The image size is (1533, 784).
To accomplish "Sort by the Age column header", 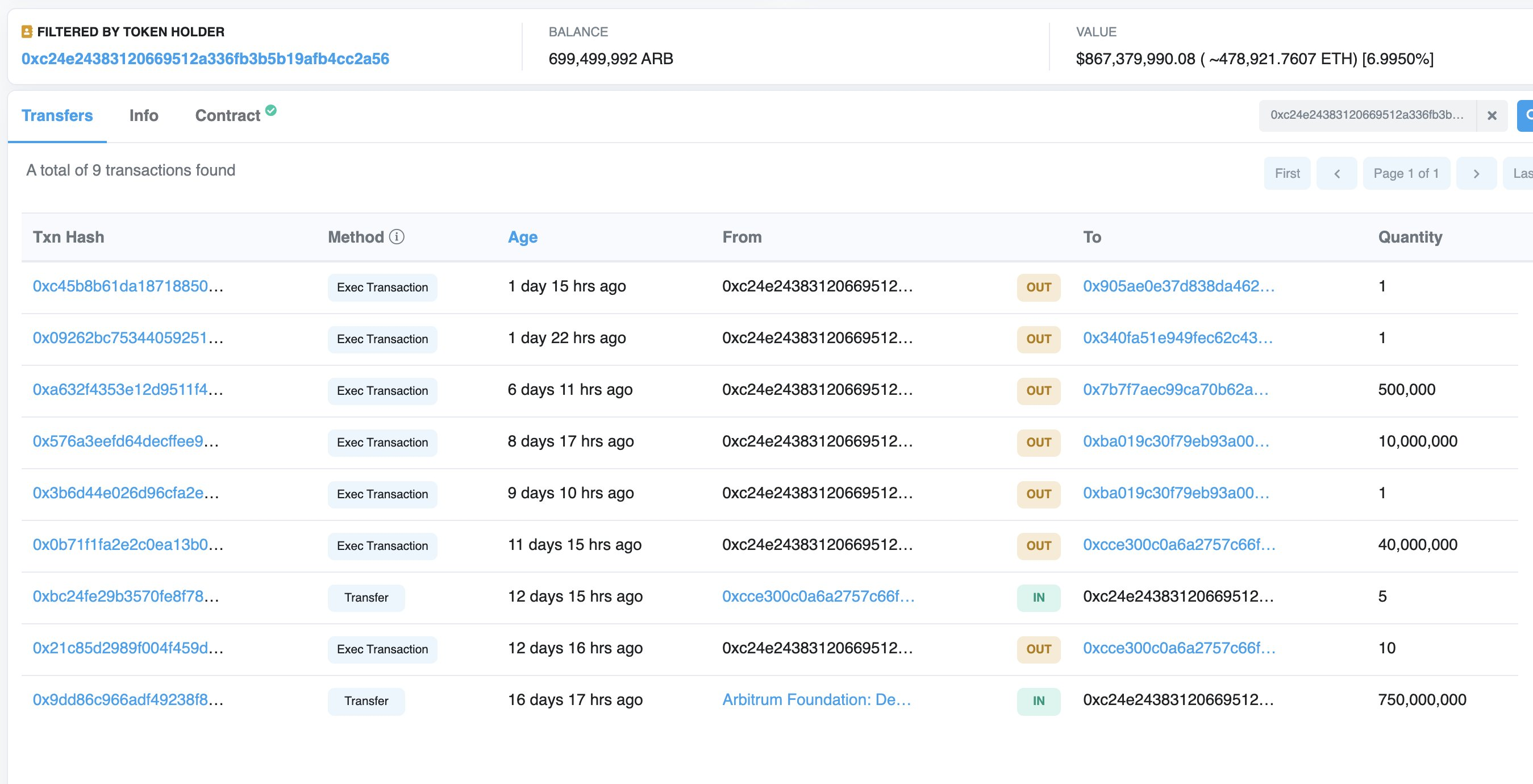I will [522, 237].
